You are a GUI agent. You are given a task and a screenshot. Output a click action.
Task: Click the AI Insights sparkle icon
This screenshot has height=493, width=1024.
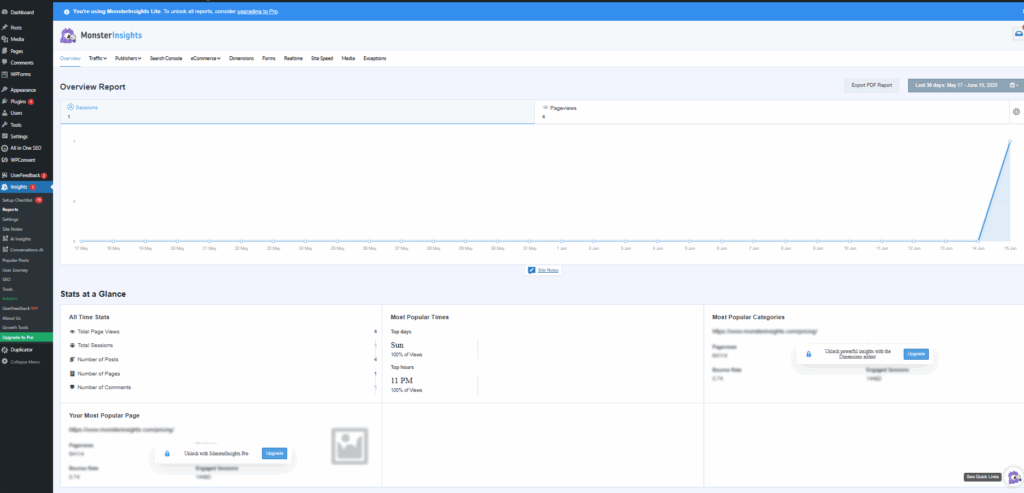pyautogui.click(x=5, y=239)
